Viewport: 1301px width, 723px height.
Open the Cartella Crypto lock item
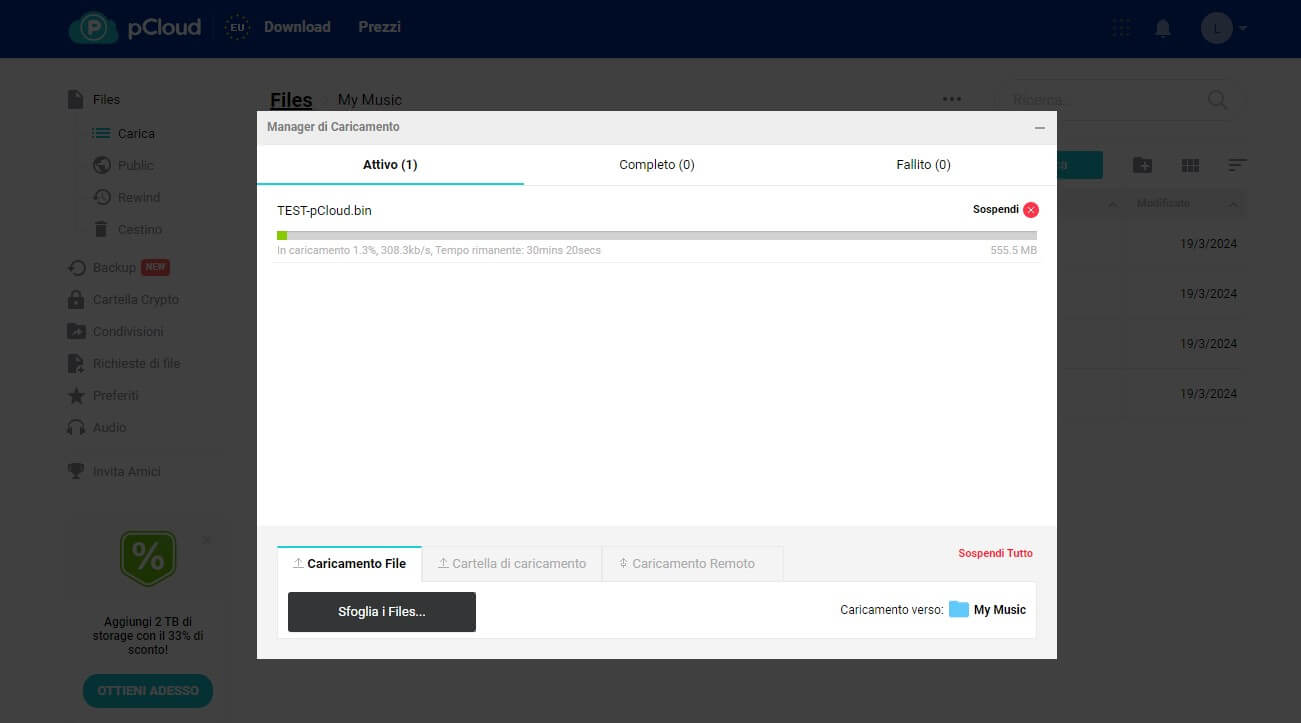pyautogui.click(x=135, y=299)
